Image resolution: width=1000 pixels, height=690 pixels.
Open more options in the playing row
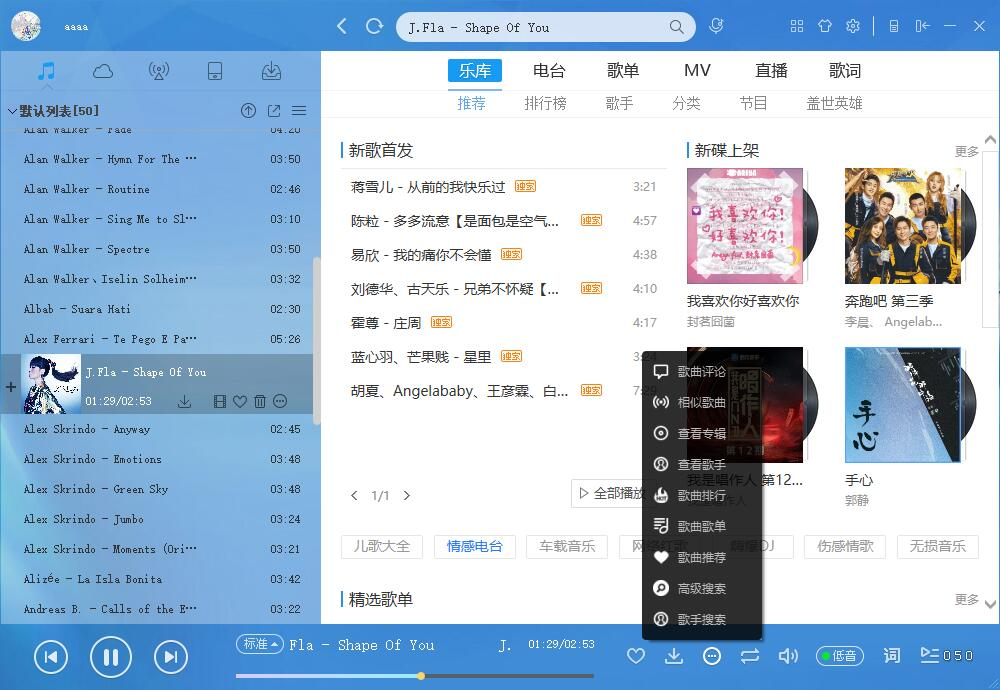(280, 401)
